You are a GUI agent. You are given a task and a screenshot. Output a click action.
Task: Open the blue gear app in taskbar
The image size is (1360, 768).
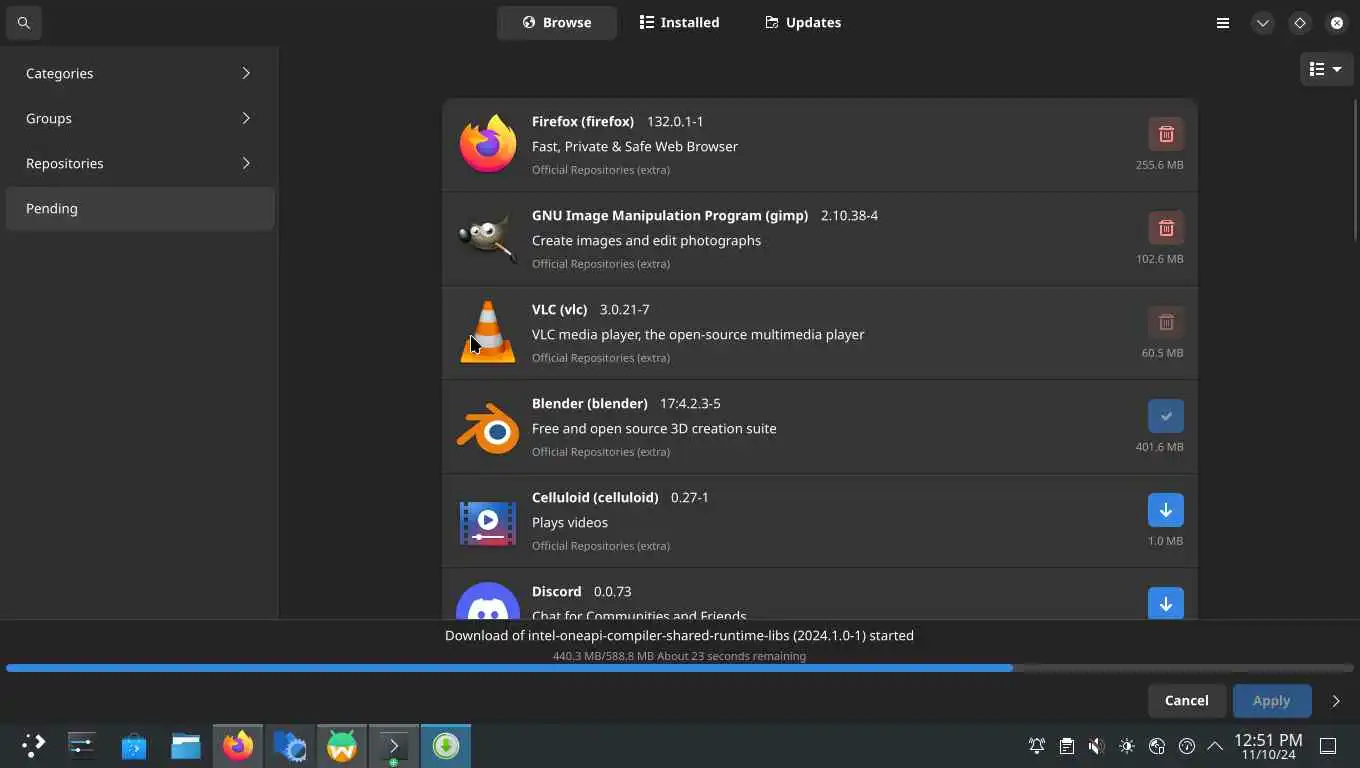click(290, 745)
